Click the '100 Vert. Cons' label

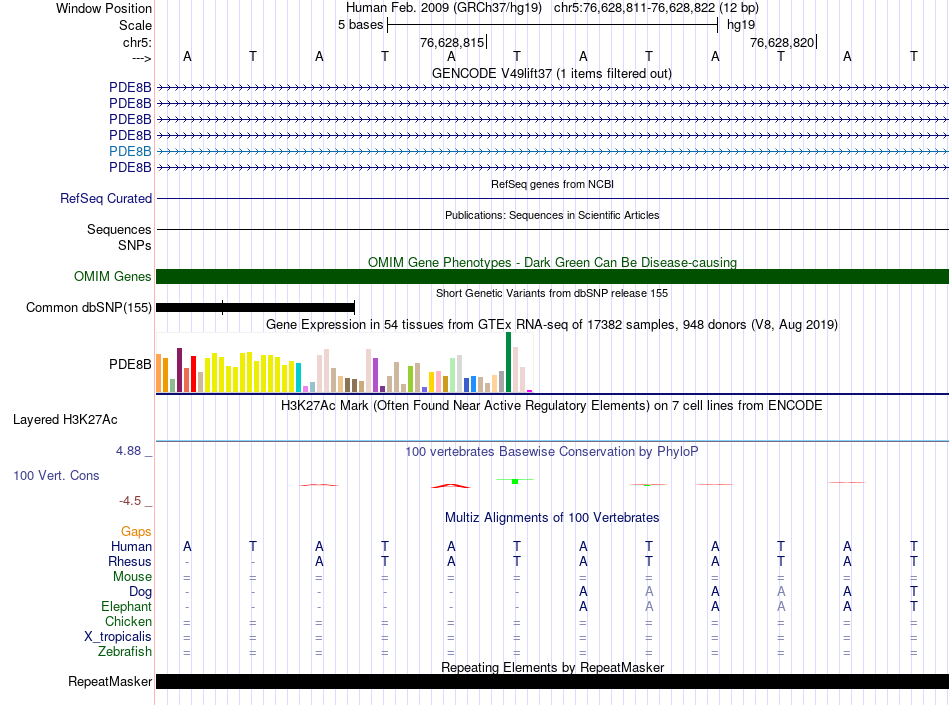[56, 475]
